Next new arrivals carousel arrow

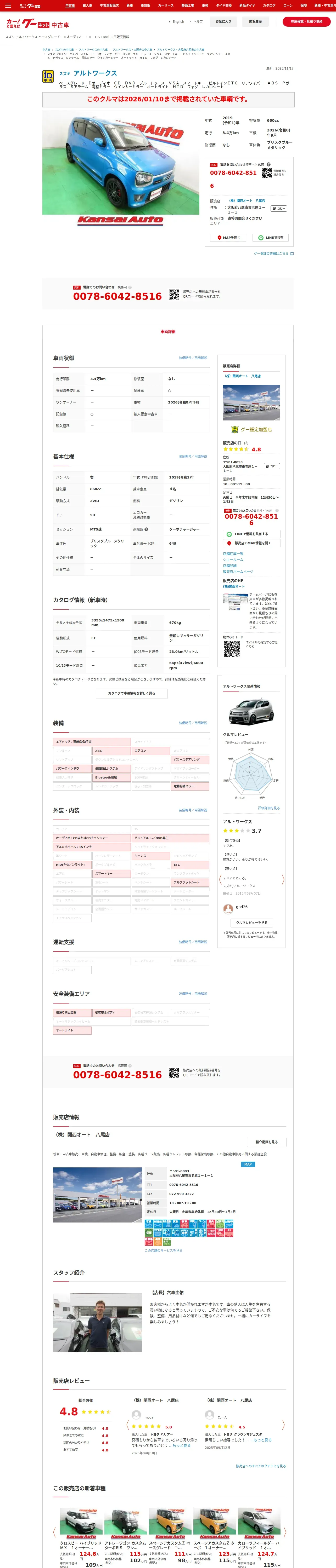tap(284, 1533)
